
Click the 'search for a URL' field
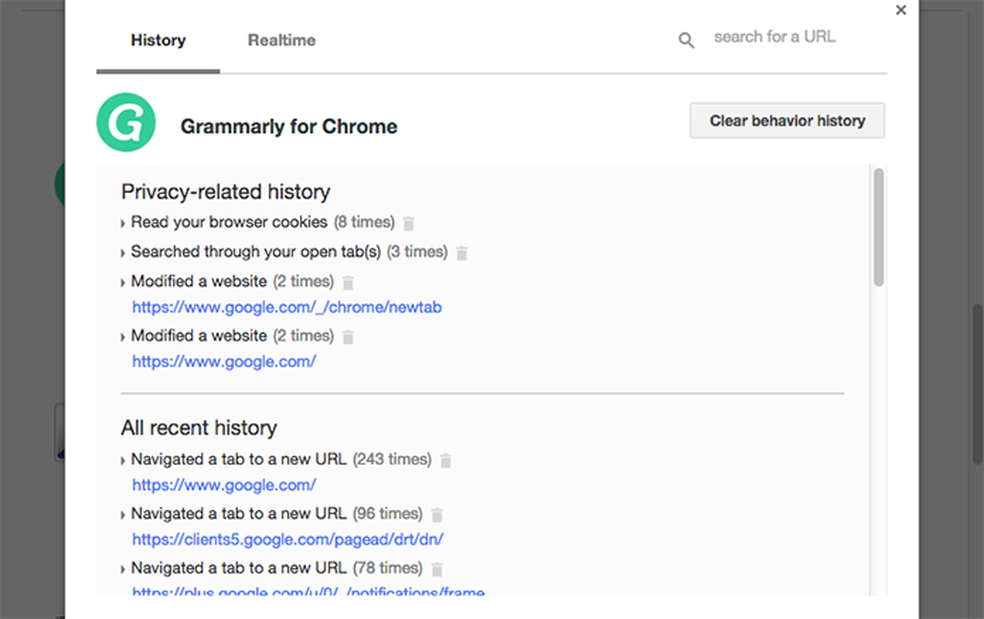[x=775, y=37]
